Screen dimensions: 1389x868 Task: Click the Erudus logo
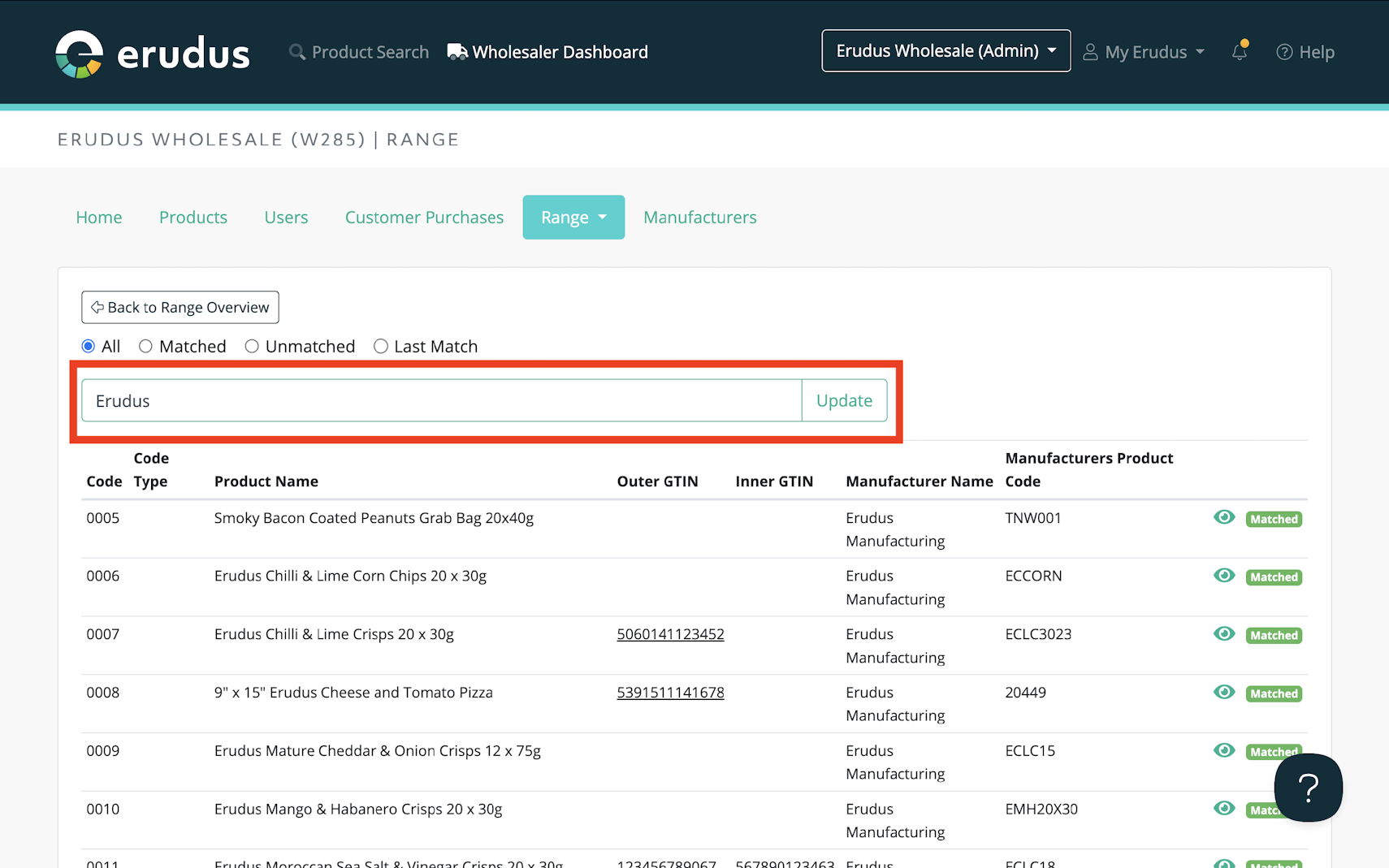153,54
